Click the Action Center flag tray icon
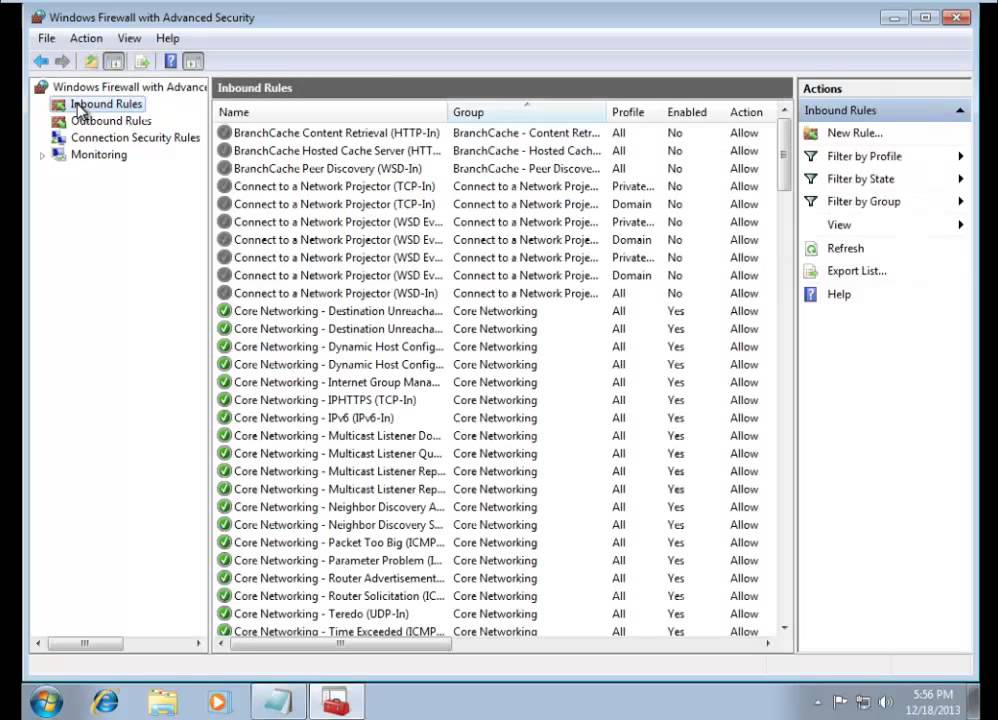Image resolution: width=998 pixels, height=720 pixels. click(x=840, y=702)
